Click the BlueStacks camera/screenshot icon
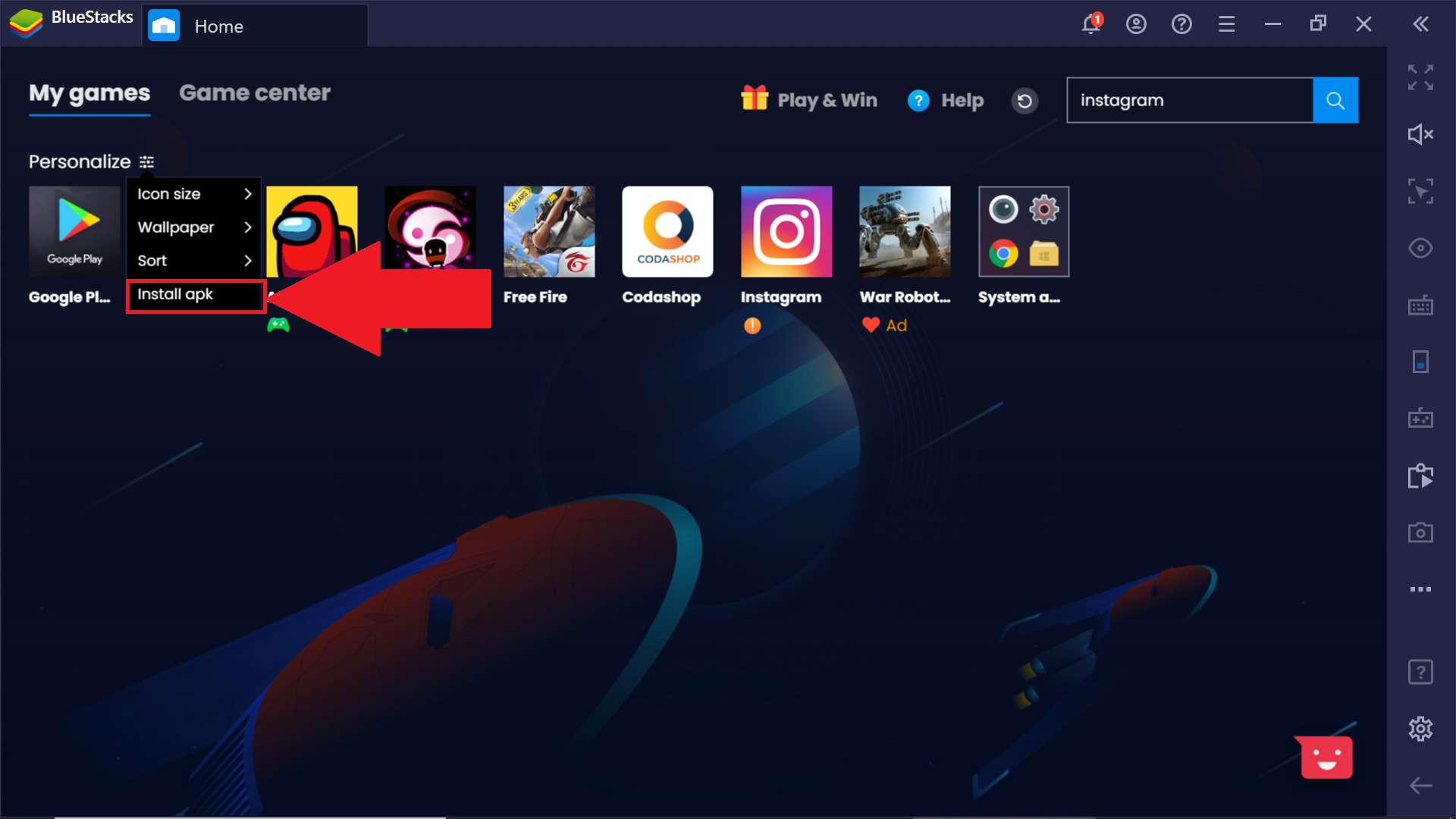The width and height of the screenshot is (1456, 819). (x=1420, y=532)
